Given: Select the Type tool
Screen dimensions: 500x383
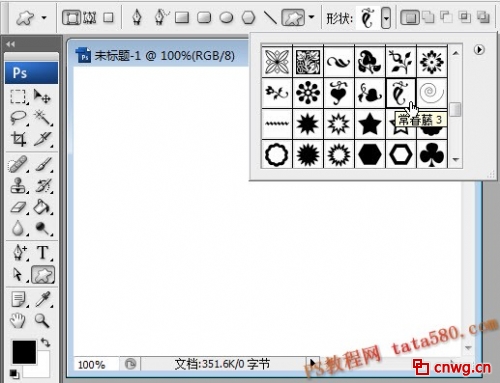Looking at the screenshot, I should (43, 252).
